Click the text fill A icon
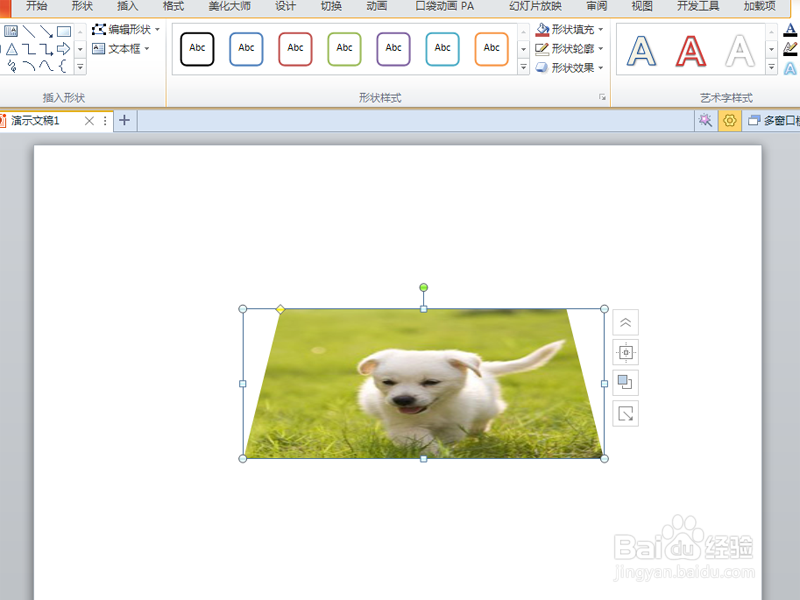Screen dimensions: 800x600 coord(790,30)
